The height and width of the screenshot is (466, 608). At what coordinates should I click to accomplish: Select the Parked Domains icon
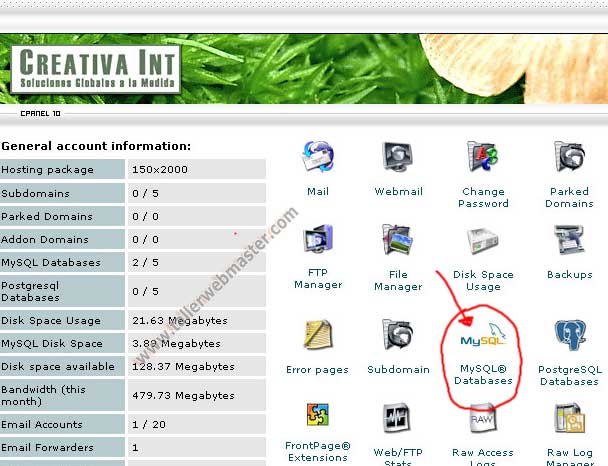point(569,159)
